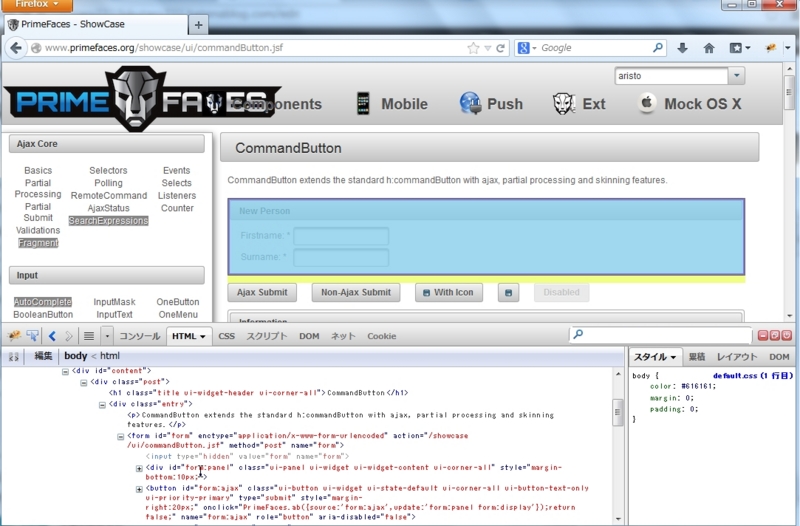
Task: Switch to the CSS tab in Firebug
Action: coord(227,336)
